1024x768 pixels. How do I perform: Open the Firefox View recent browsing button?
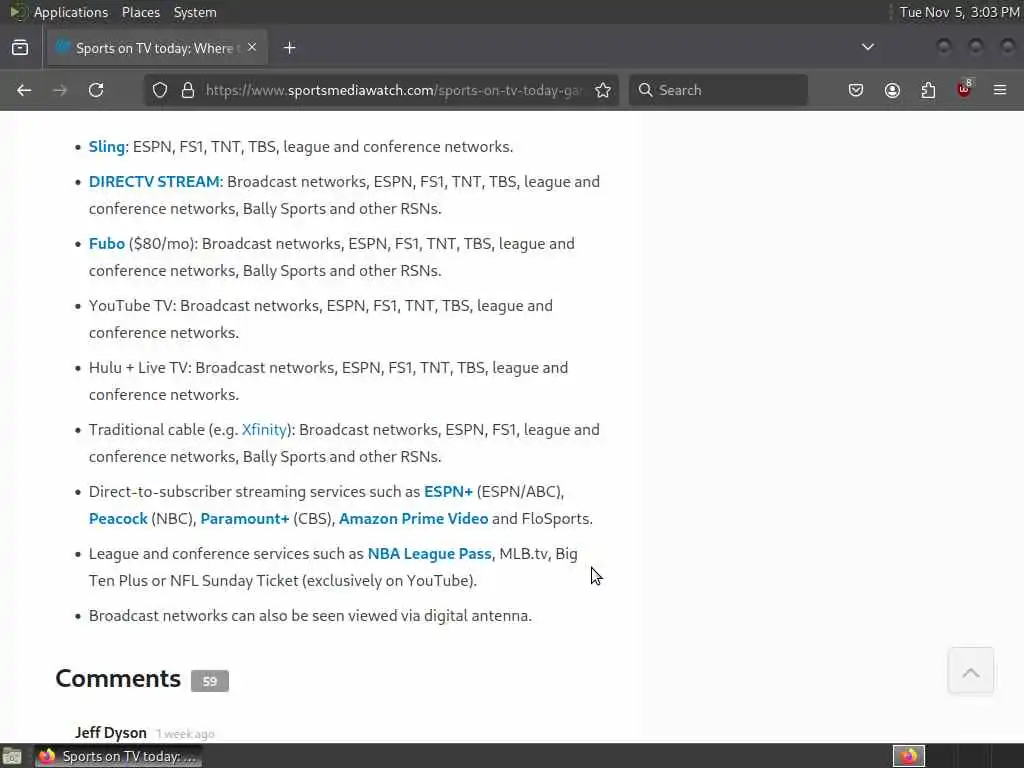(20, 47)
